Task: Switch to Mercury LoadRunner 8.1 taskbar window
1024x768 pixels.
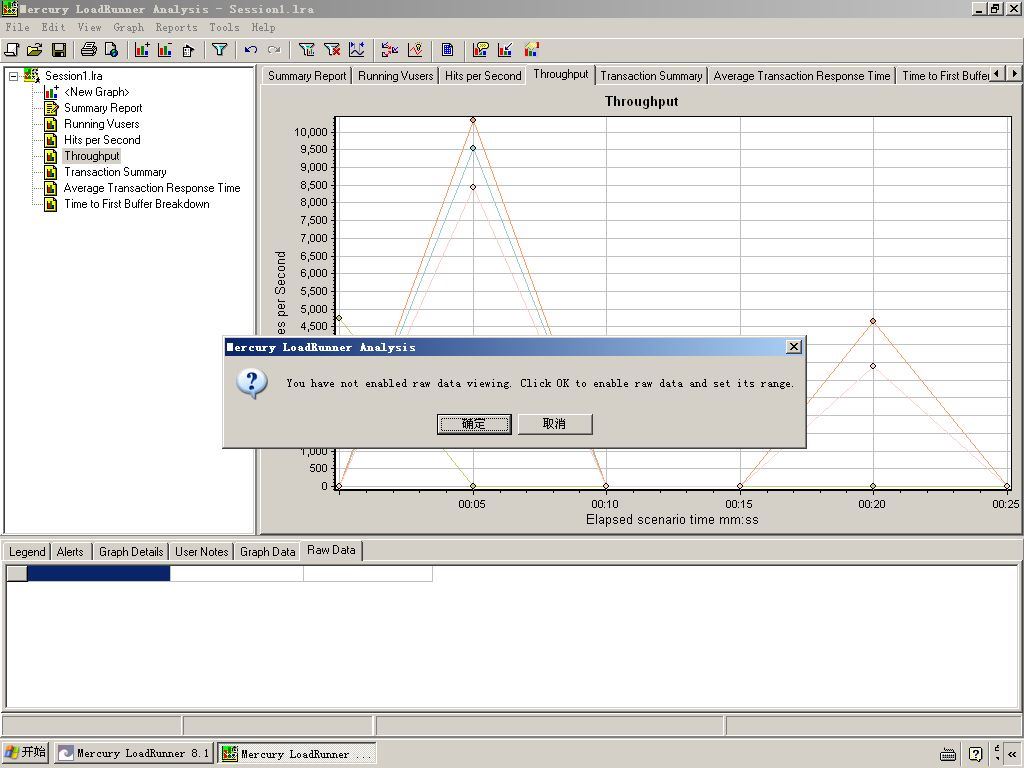Action: 134,753
